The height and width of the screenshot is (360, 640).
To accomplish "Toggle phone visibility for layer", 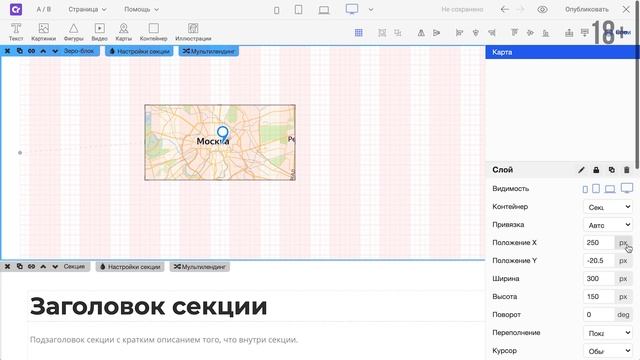I will 585,189.
